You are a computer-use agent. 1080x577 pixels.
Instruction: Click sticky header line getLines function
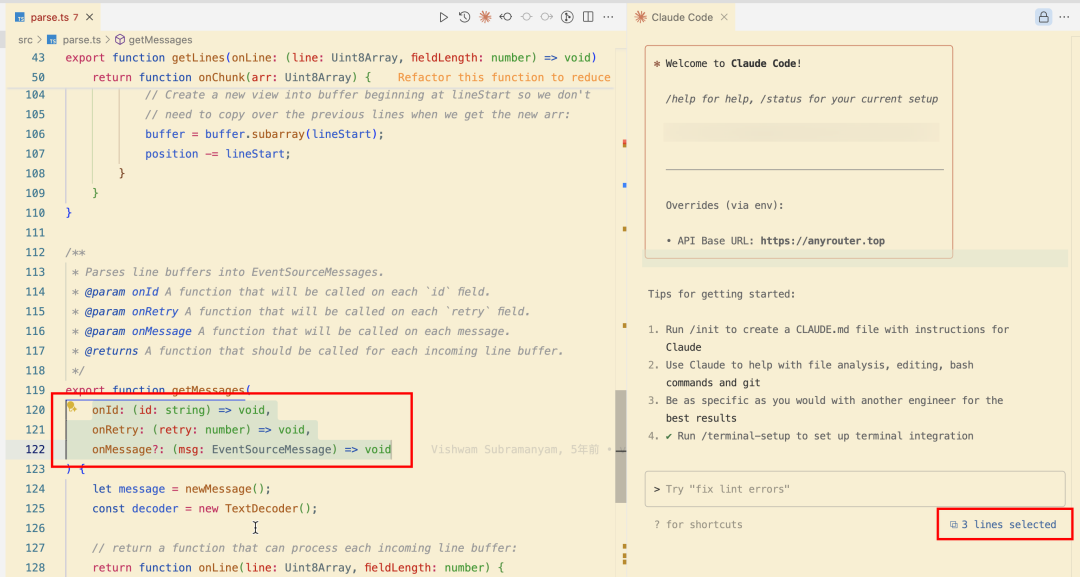(331, 58)
